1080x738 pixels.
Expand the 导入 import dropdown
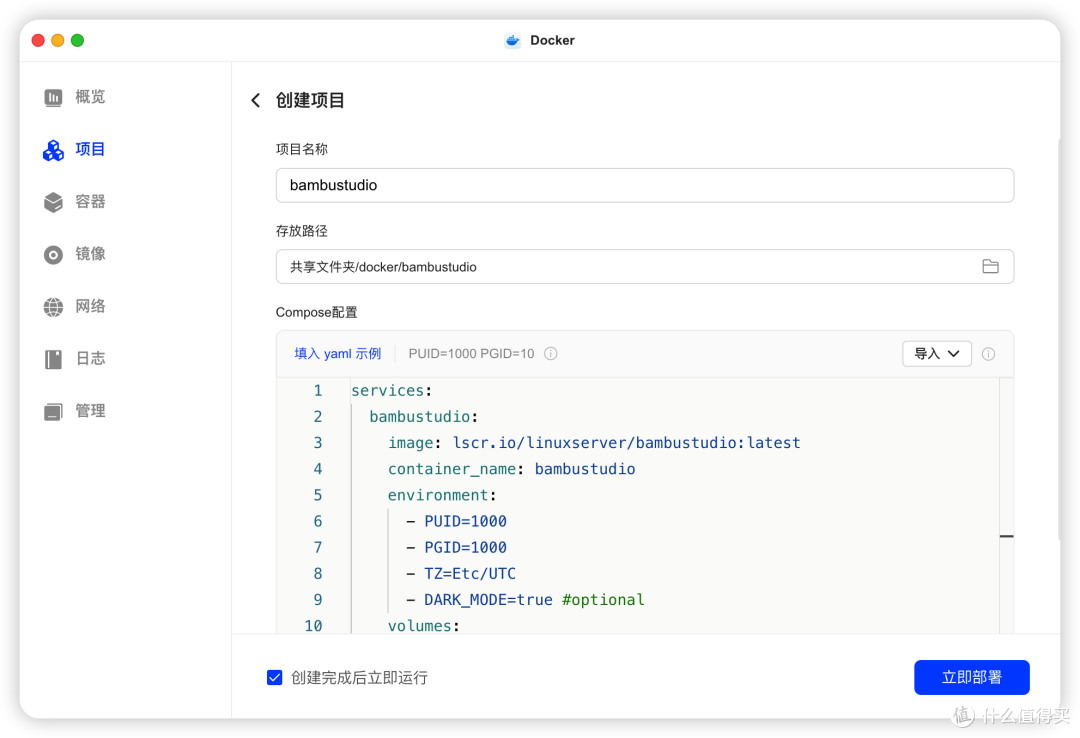pos(936,353)
